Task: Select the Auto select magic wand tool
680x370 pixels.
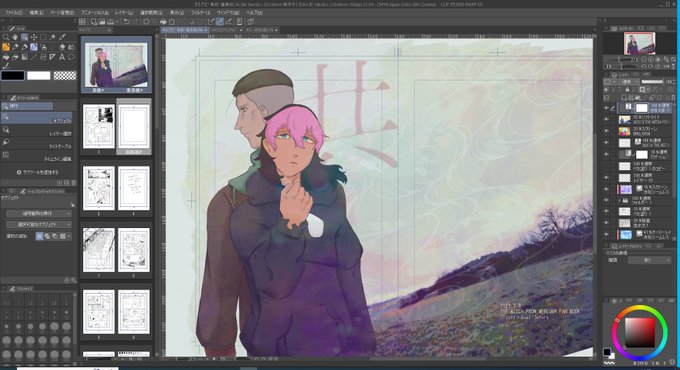Action: [53, 37]
